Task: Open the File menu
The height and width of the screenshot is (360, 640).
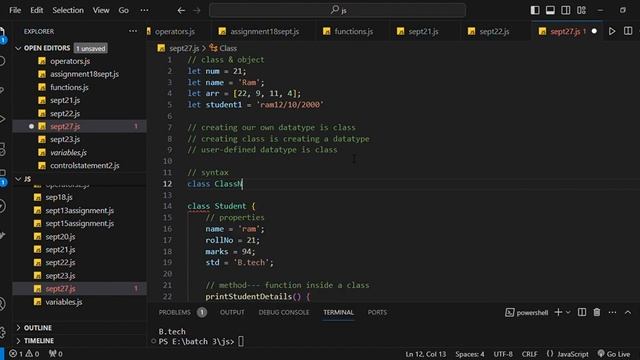Action: tap(15, 10)
